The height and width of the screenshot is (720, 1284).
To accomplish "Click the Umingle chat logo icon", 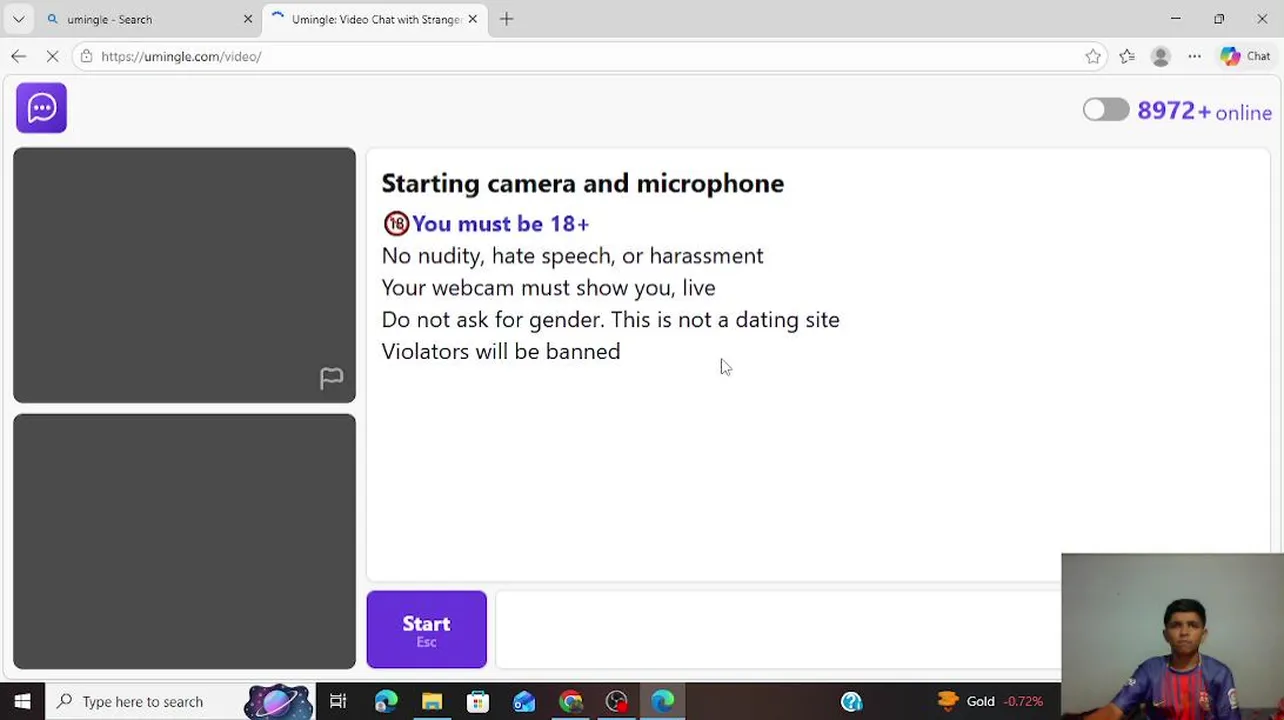I will click(41, 108).
